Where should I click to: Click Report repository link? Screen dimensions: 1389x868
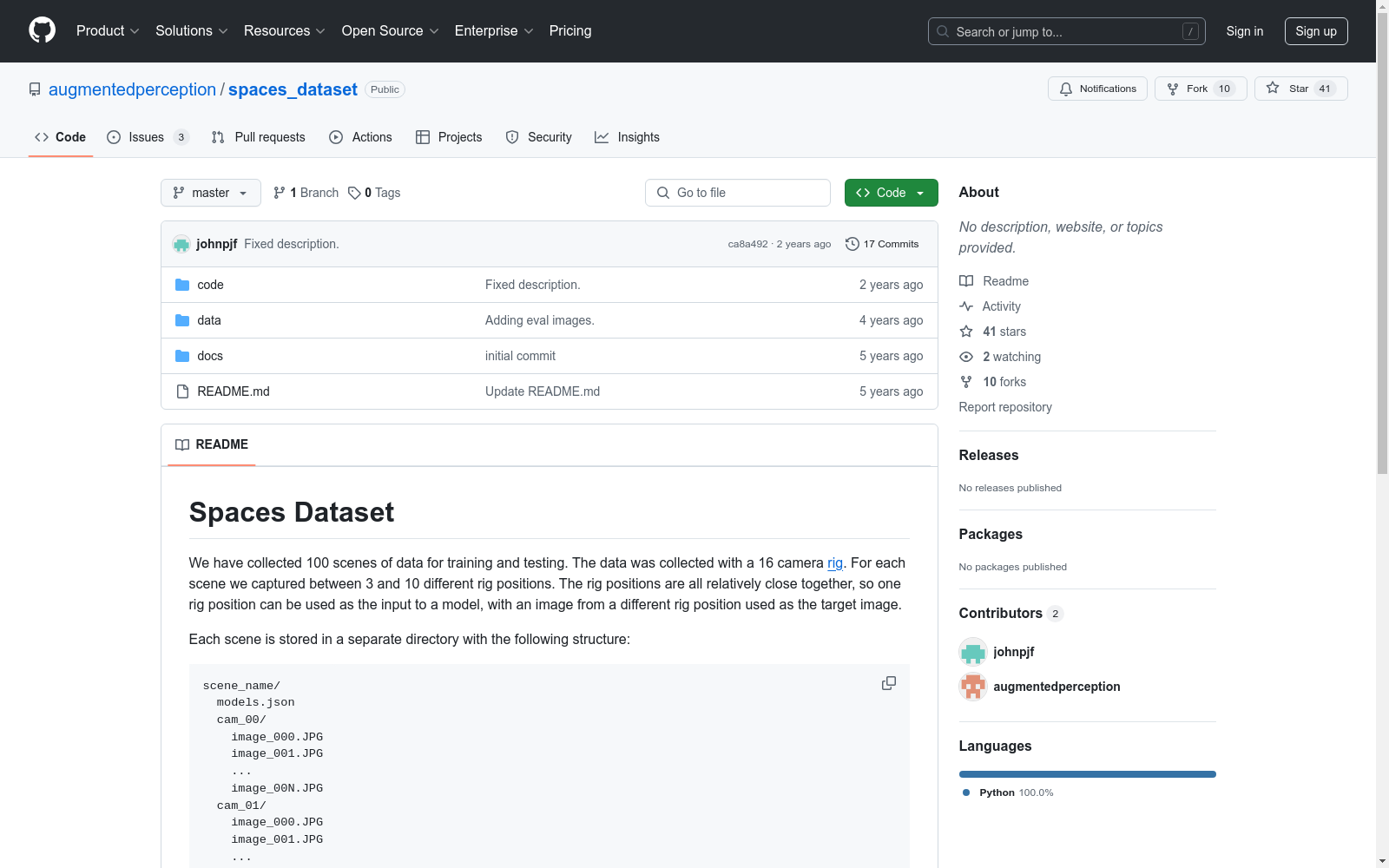pos(1005,407)
